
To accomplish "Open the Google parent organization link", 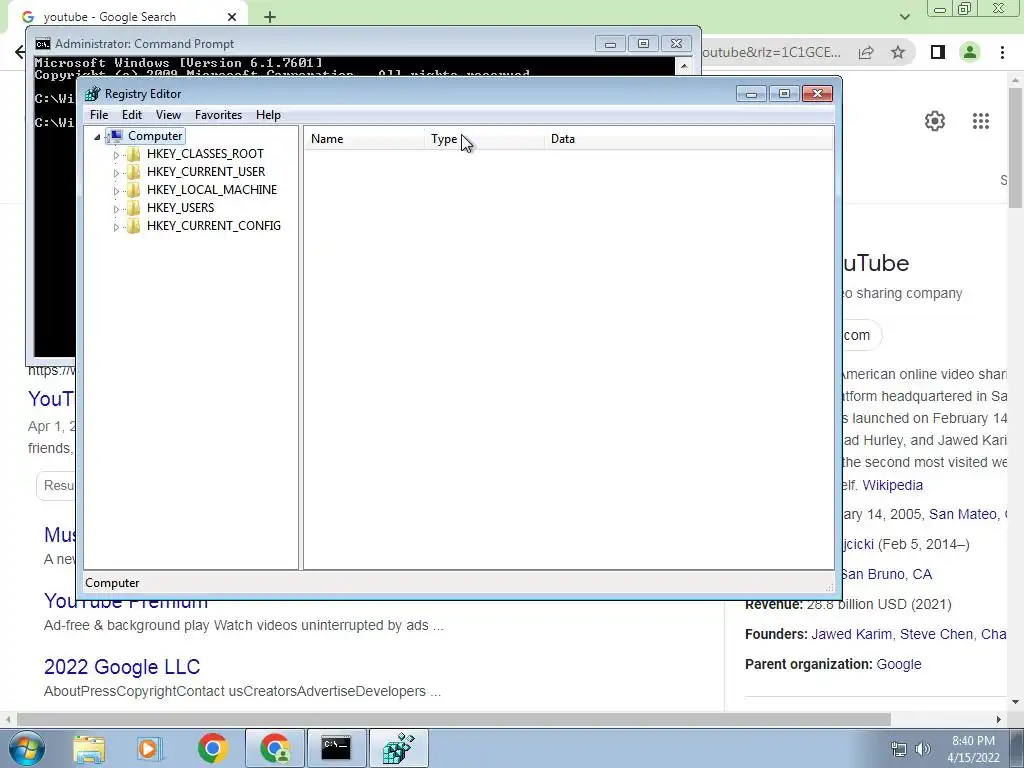I will (899, 664).
